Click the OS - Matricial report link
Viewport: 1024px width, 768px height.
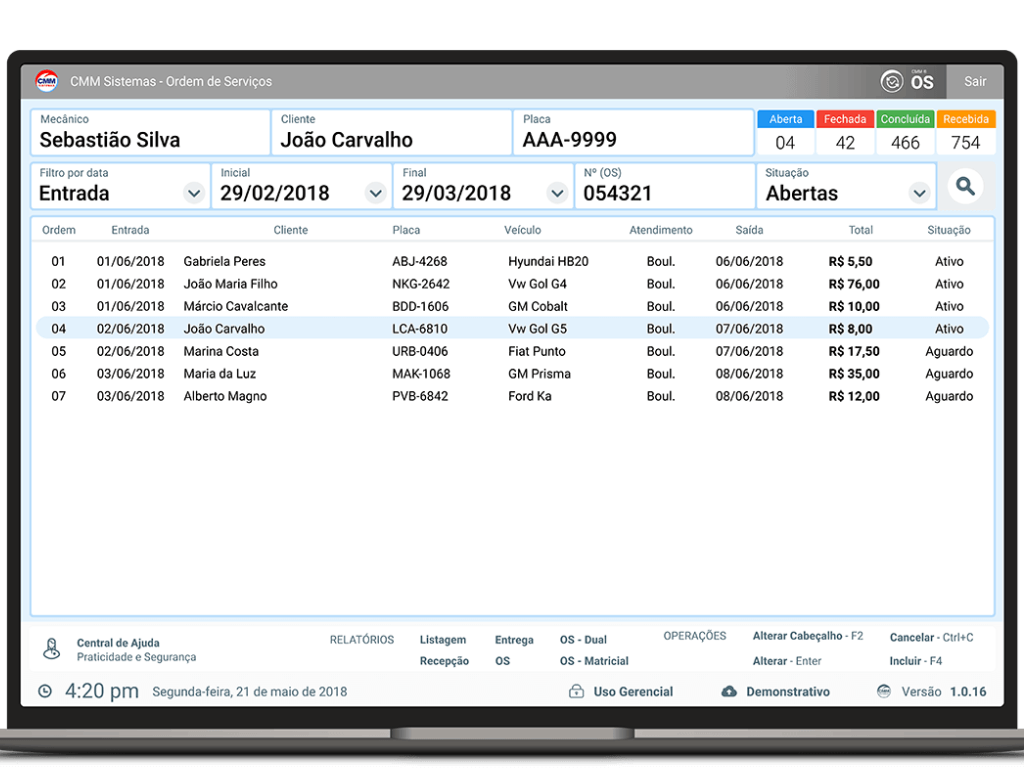594,661
